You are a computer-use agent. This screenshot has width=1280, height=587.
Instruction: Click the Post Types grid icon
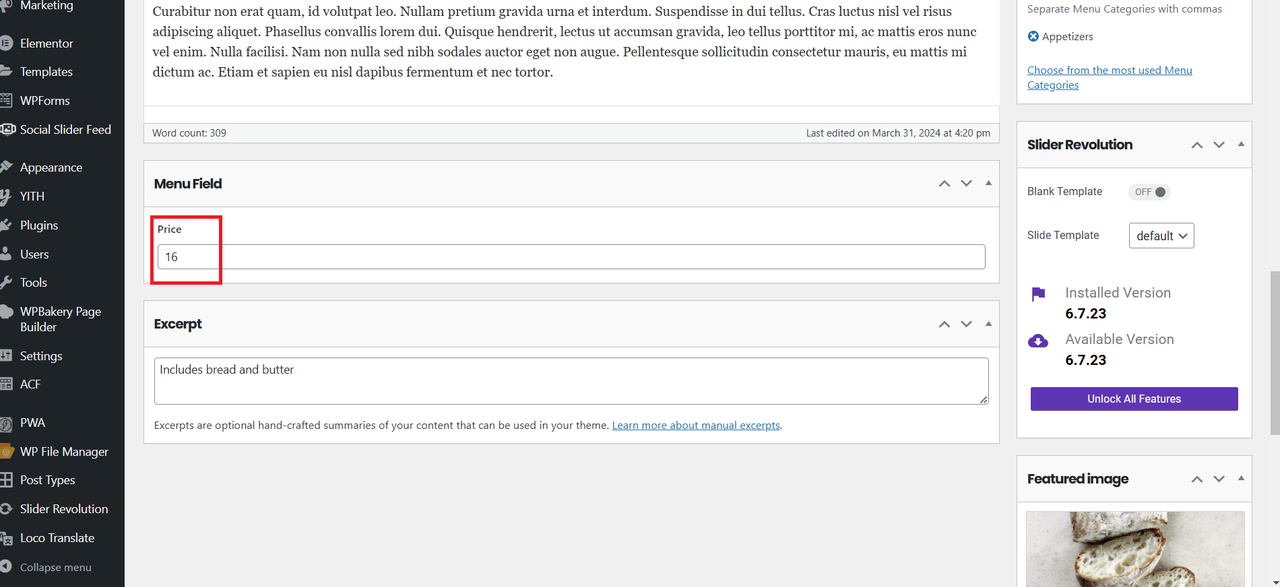point(5,480)
